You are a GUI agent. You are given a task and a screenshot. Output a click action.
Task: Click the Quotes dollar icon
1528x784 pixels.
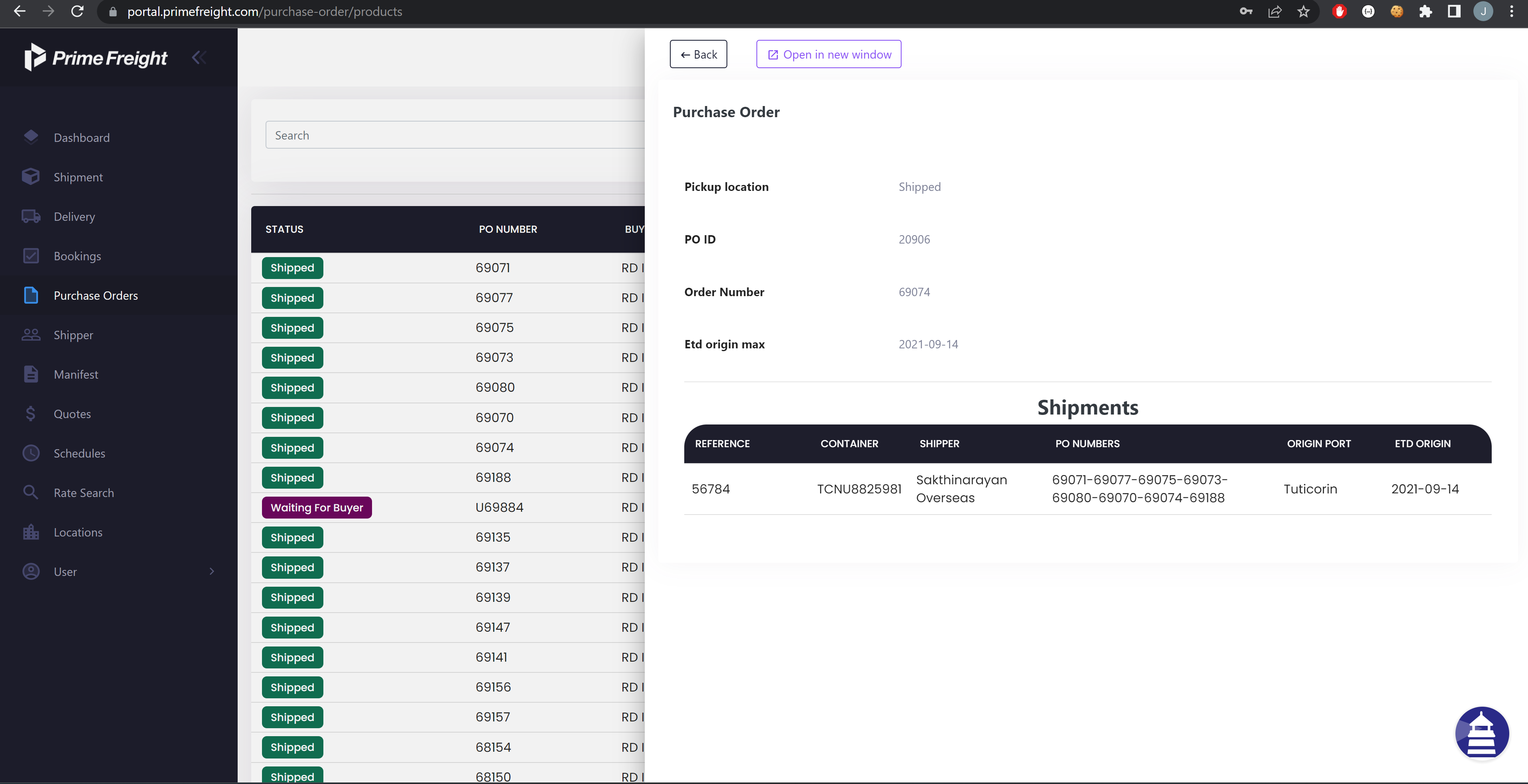pos(31,413)
